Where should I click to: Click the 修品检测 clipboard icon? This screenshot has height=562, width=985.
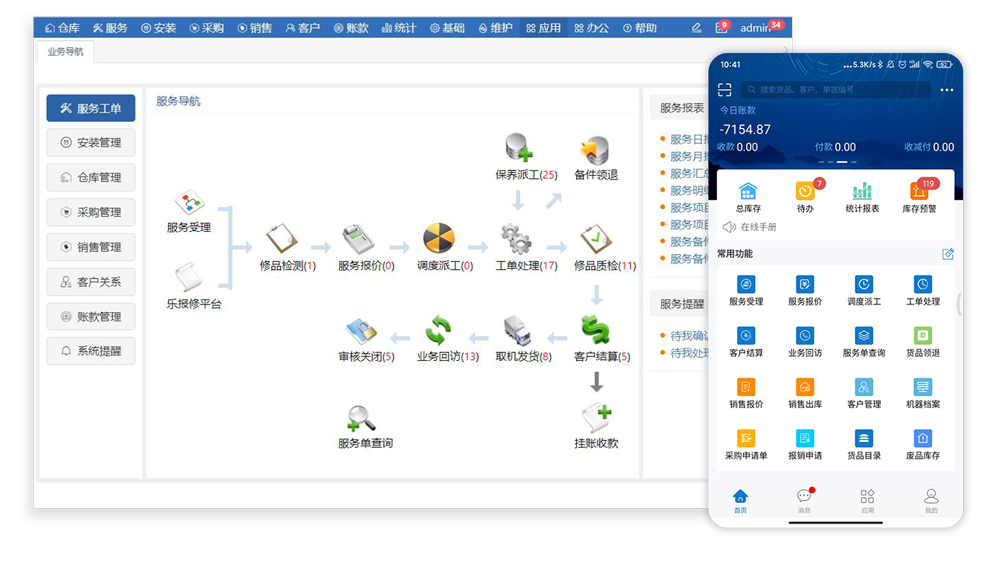click(x=282, y=240)
